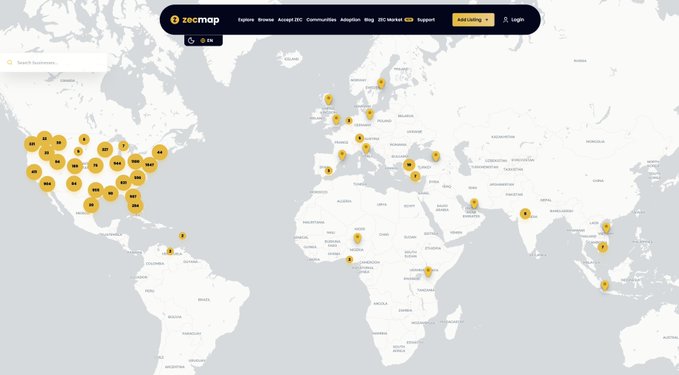Image resolution: width=679 pixels, height=375 pixels.
Task: Open the cluster 2 marker near Cameroon
Action: [349, 259]
